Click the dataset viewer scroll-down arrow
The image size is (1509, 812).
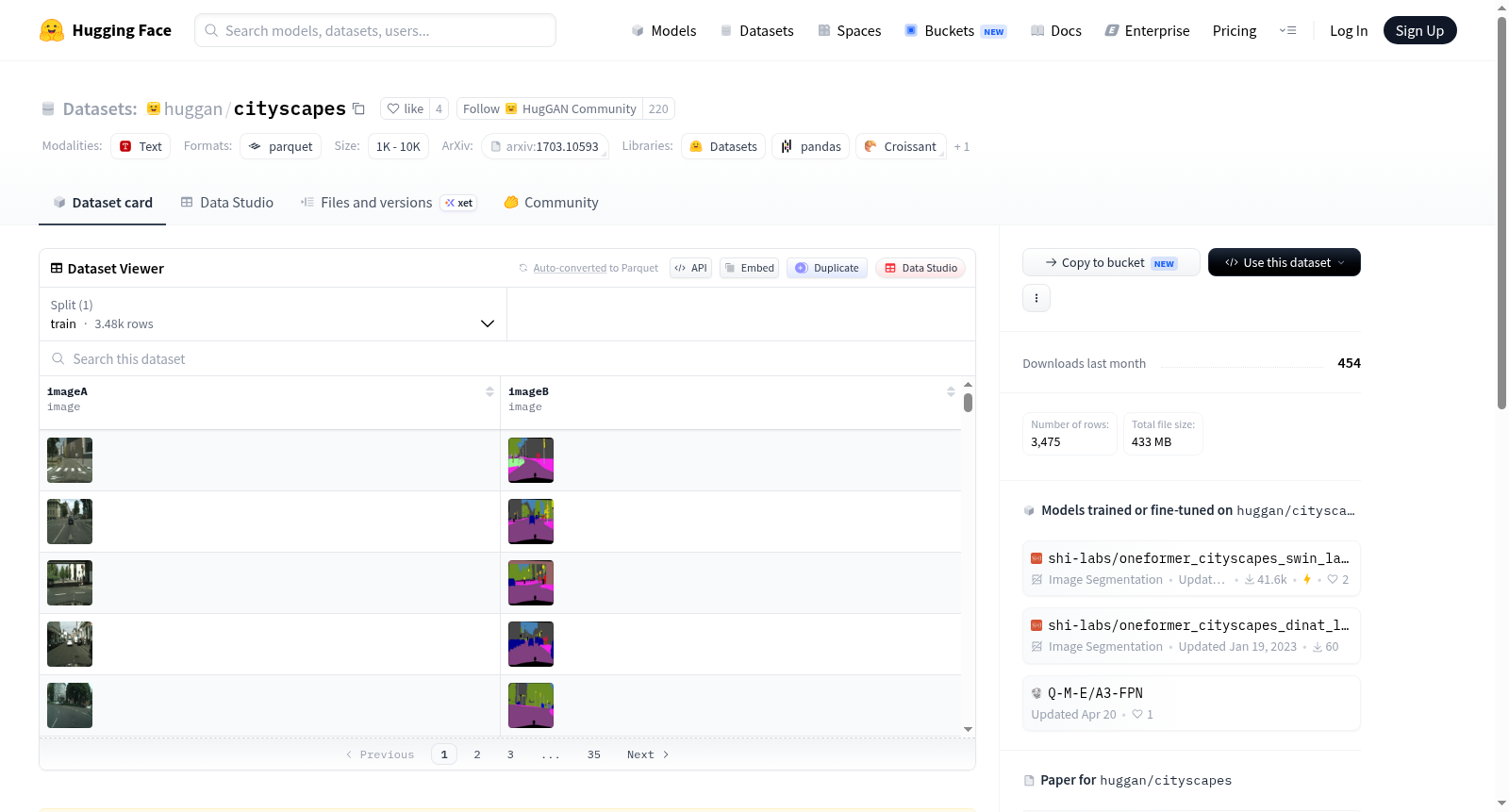coord(968,729)
